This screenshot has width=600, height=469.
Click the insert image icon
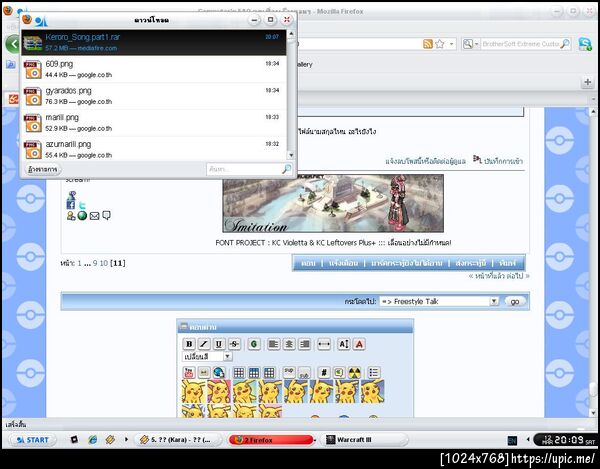pyautogui.click(x=204, y=372)
